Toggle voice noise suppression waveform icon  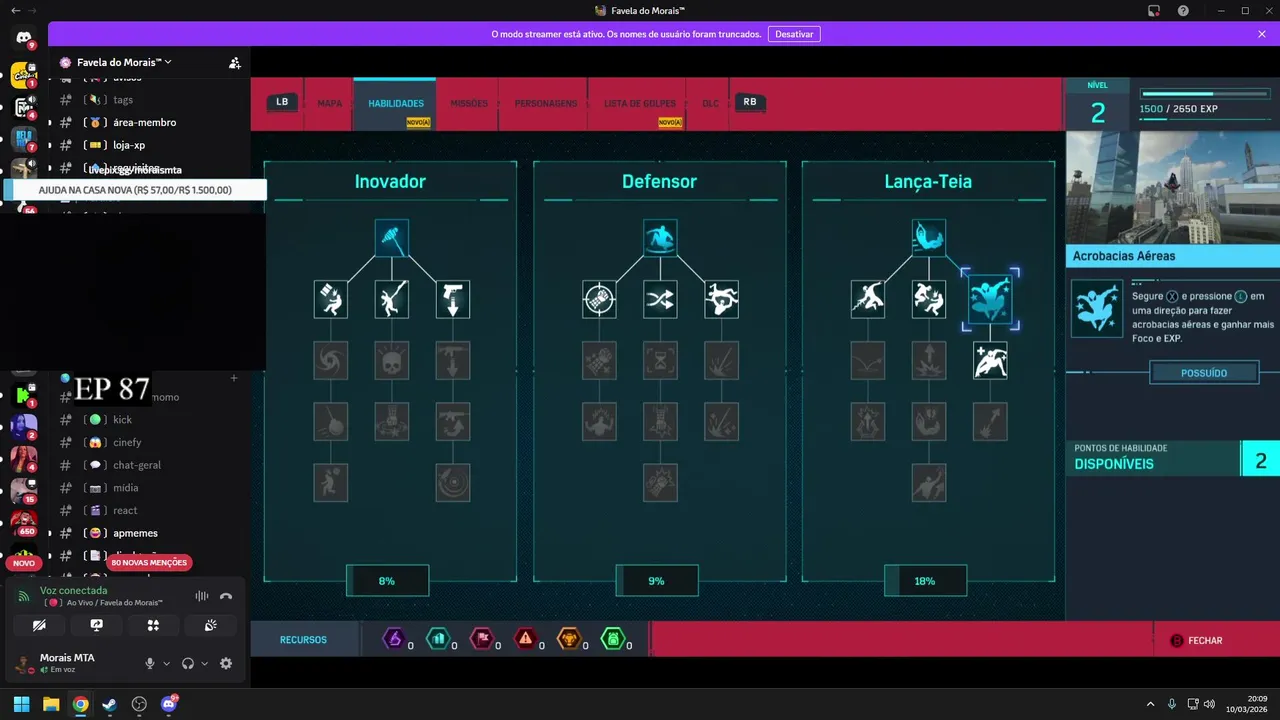tap(201, 596)
